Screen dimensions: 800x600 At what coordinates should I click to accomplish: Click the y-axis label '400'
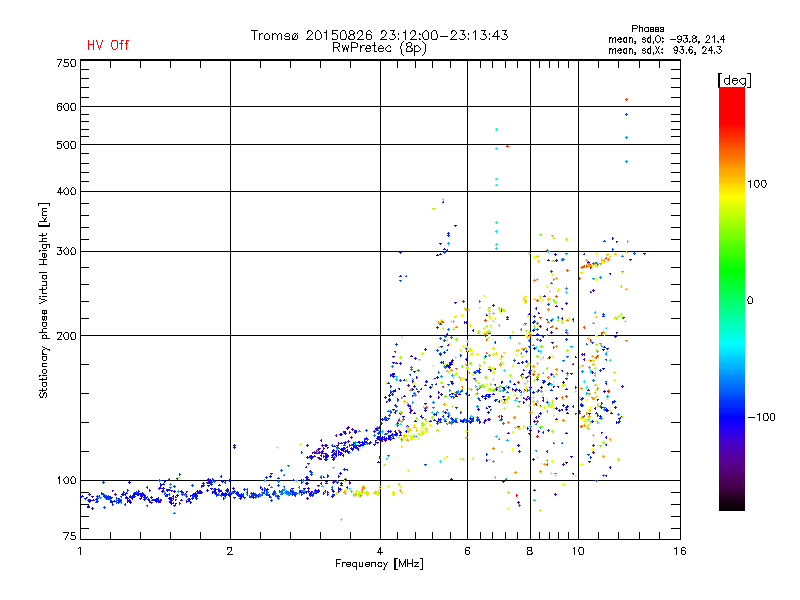point(66,191)
